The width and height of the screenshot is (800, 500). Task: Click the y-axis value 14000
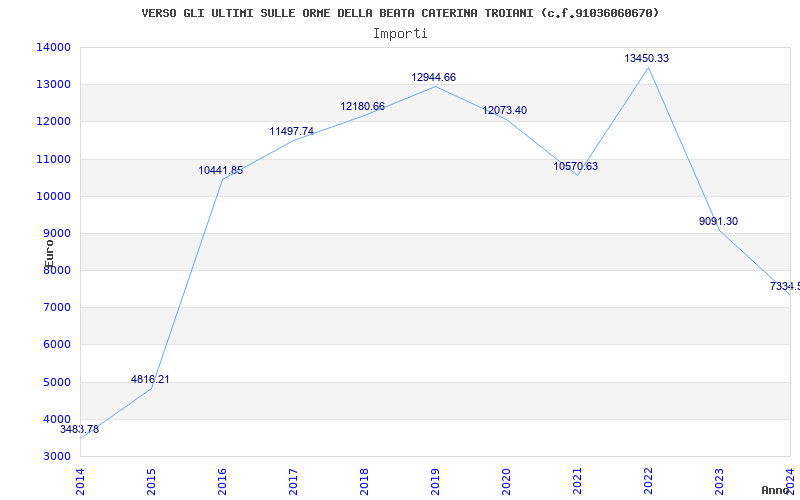coord(53,47)
